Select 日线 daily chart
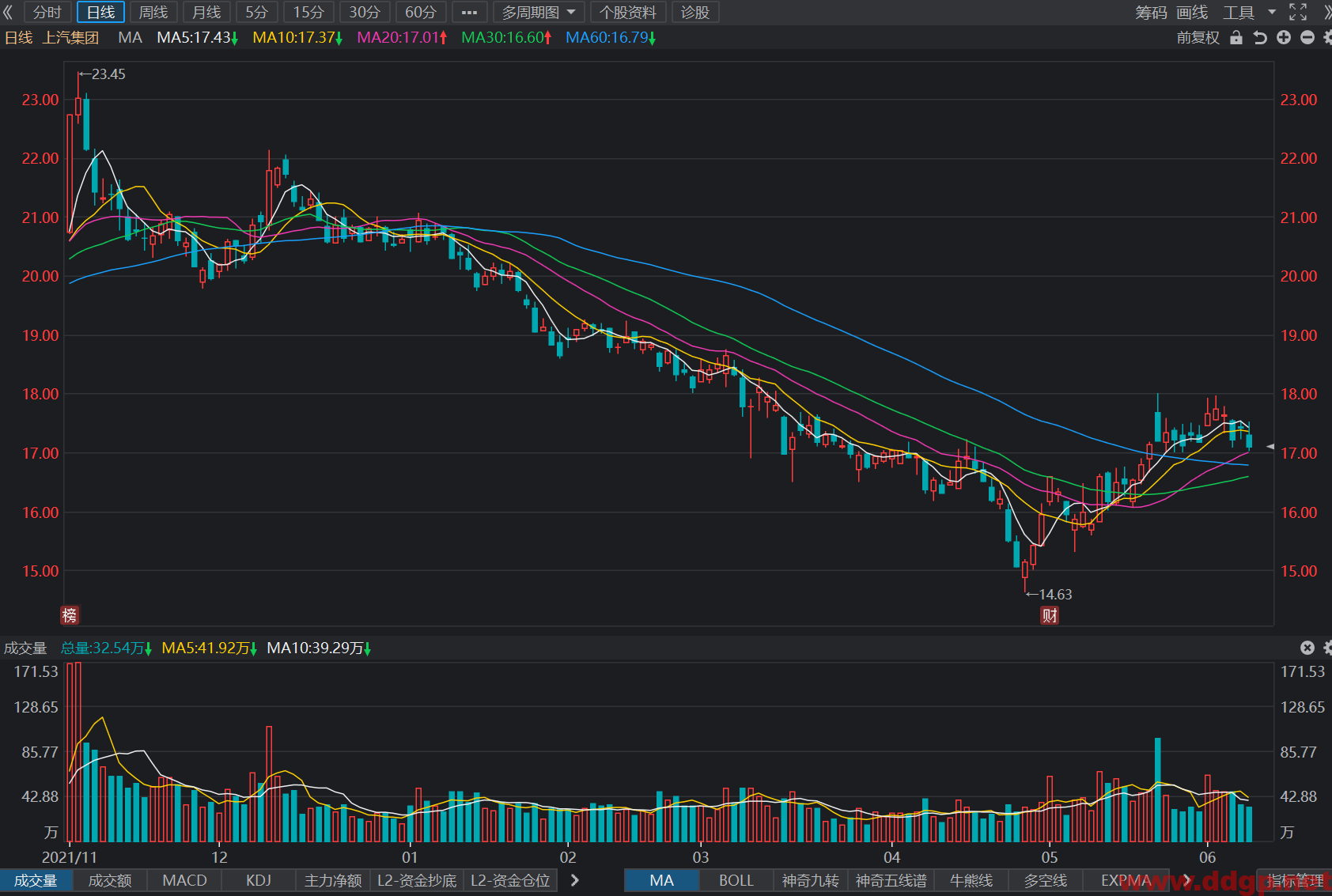Image resolution: width=1332 pixels, height=896 pixels. click(100, 12)
